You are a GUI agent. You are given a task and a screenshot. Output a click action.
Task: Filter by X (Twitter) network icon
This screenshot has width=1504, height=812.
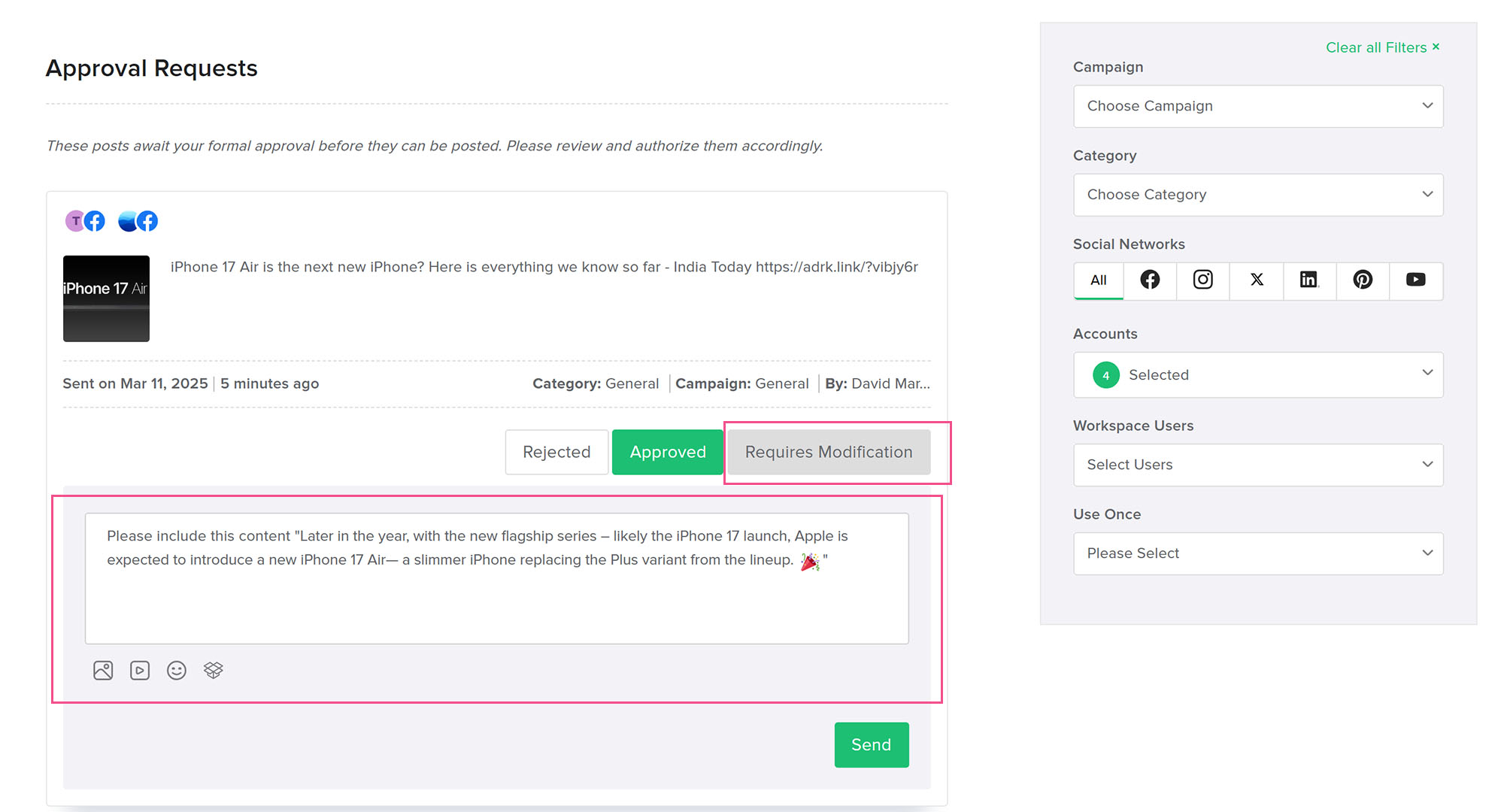pos(1257,280)
